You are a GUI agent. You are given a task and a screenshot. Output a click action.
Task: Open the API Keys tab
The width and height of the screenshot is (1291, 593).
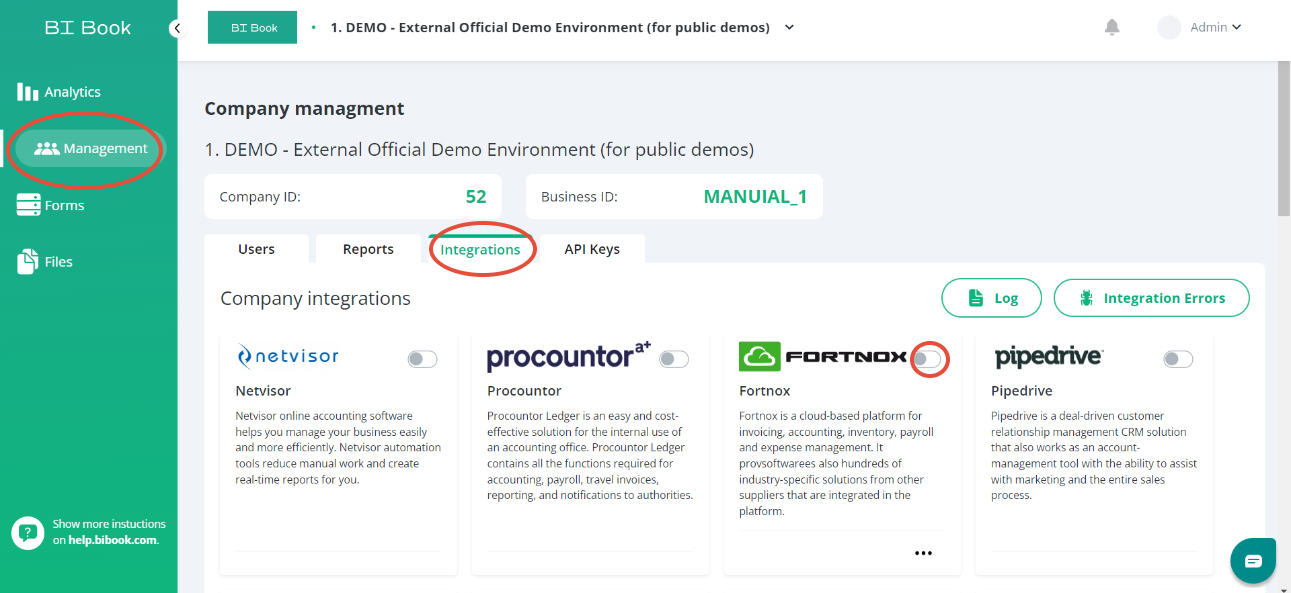click(592, 249)
